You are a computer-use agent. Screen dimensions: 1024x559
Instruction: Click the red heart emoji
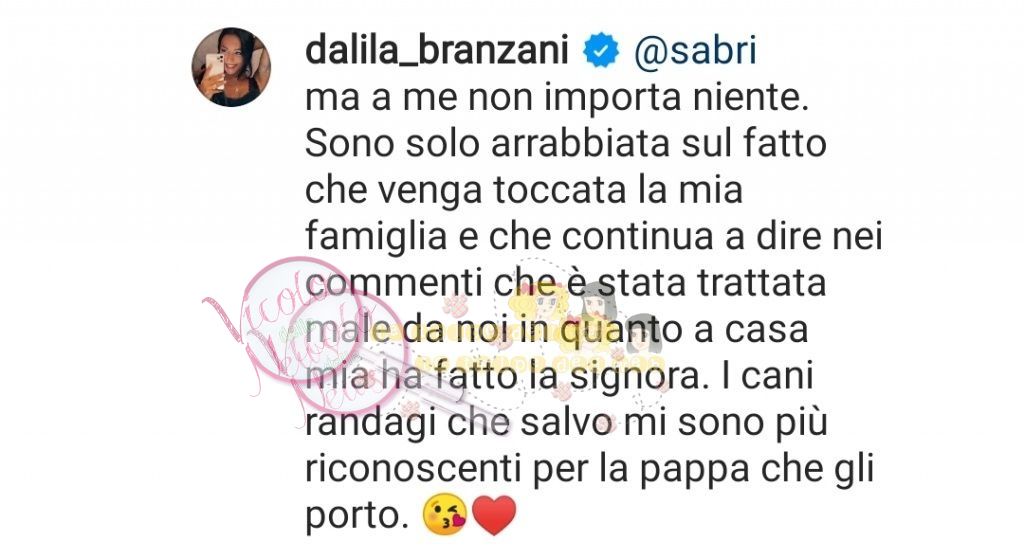click(494, 515)
